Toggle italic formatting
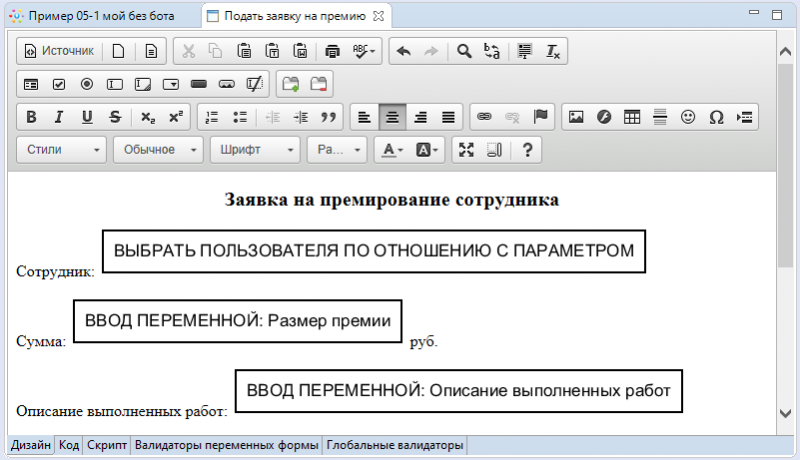 pos(59,117)
